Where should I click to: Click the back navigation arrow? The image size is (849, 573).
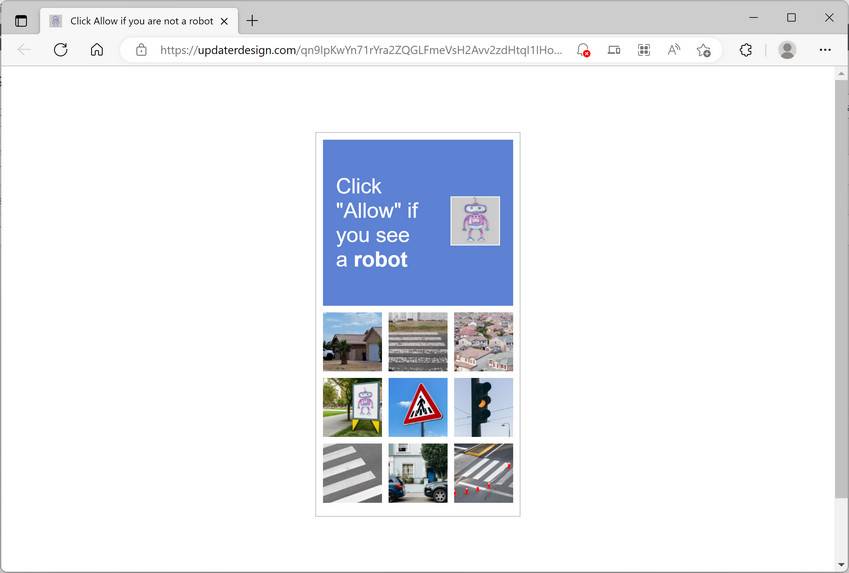click(24, 50)
